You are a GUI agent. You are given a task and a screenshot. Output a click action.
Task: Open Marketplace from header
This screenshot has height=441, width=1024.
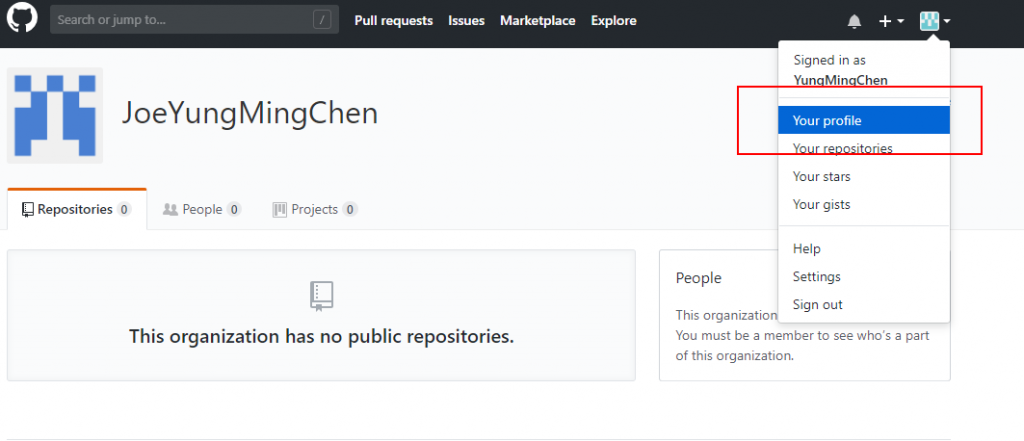coord(537,21)
